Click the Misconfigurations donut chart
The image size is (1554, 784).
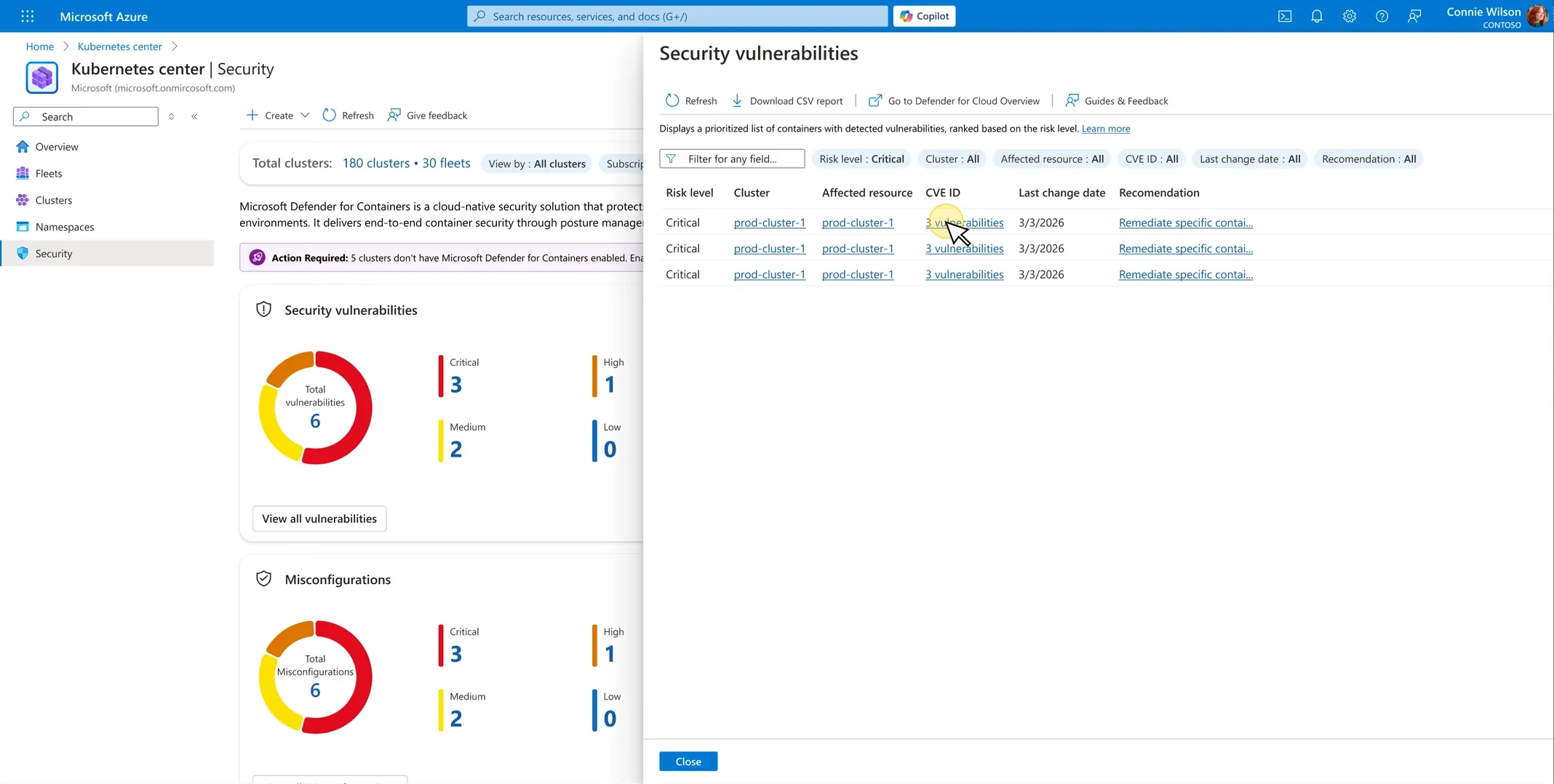coord(315,677)
